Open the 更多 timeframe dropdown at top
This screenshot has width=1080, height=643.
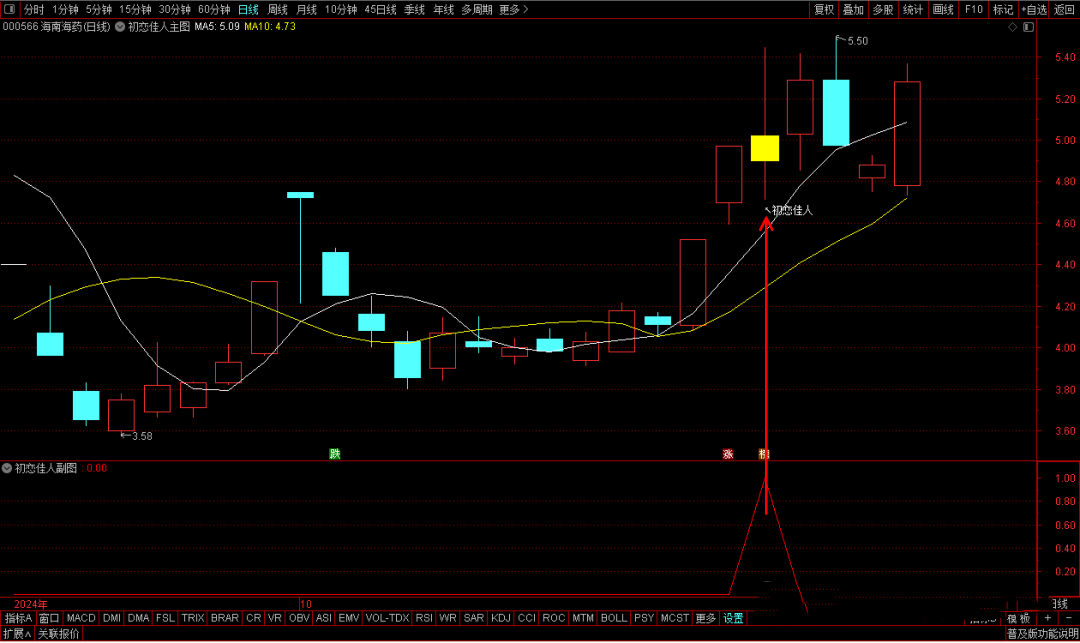click(x=513, y=9)
